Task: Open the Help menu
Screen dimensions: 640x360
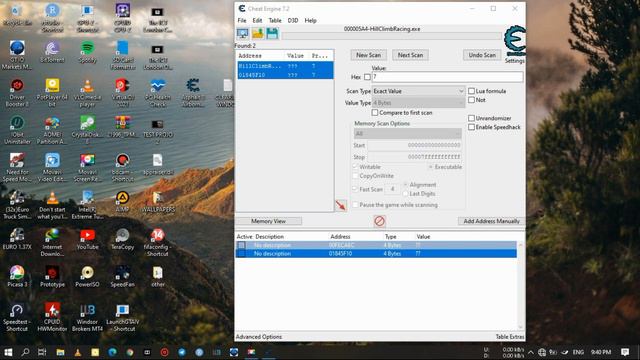Action: click(x=310, y=20)
